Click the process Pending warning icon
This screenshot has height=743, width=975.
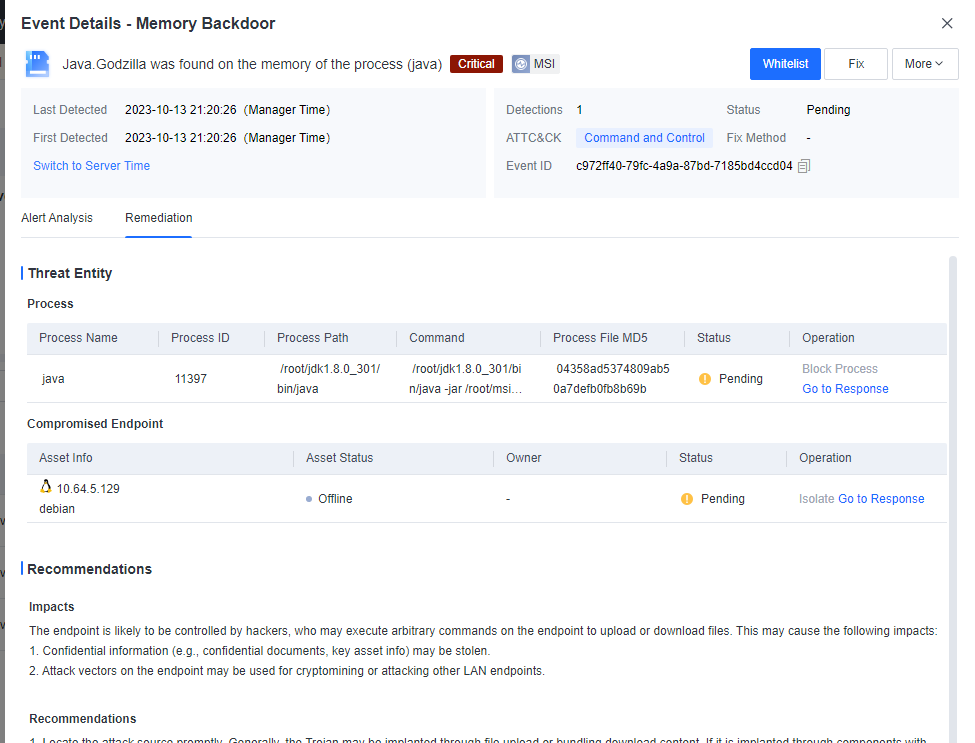705,379
